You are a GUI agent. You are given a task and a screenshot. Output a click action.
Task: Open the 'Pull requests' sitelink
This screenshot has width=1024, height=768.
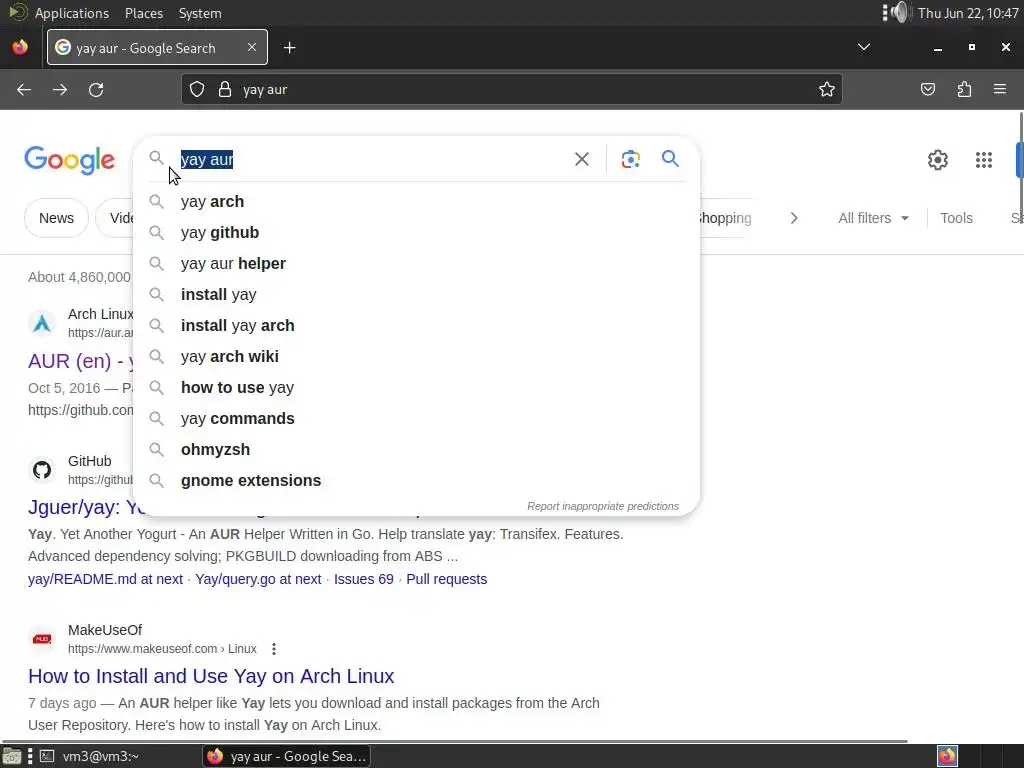(447, 579)
